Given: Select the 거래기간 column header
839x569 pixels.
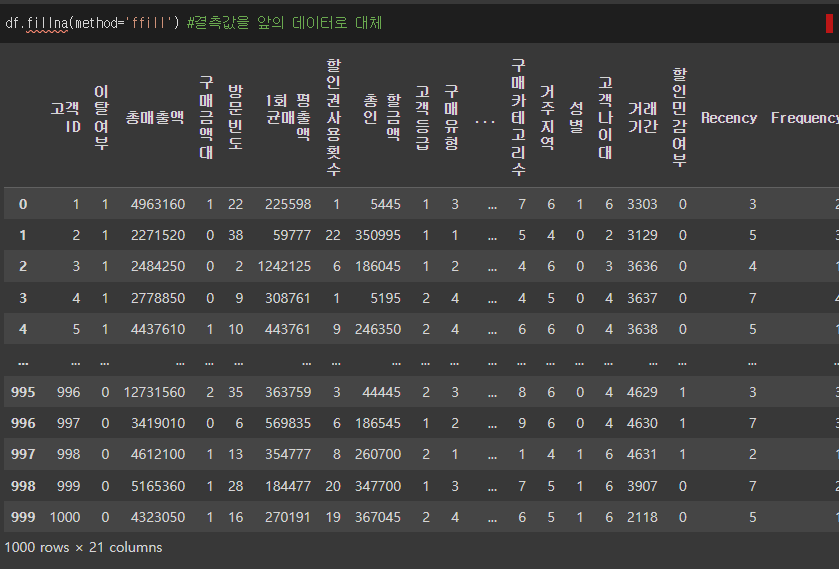Looking at the screenshot, I should coord(642,117).
